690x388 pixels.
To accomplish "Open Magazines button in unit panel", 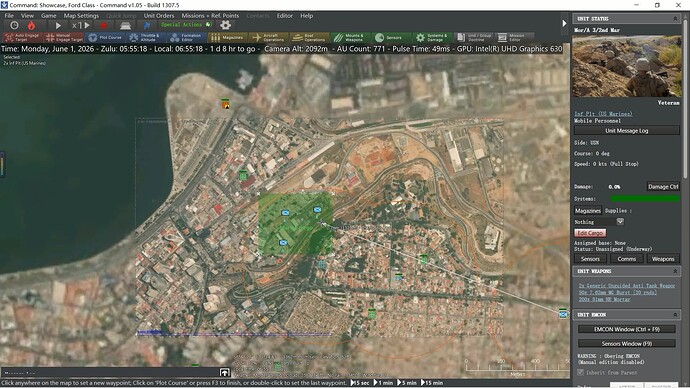I will coord(587,211).
